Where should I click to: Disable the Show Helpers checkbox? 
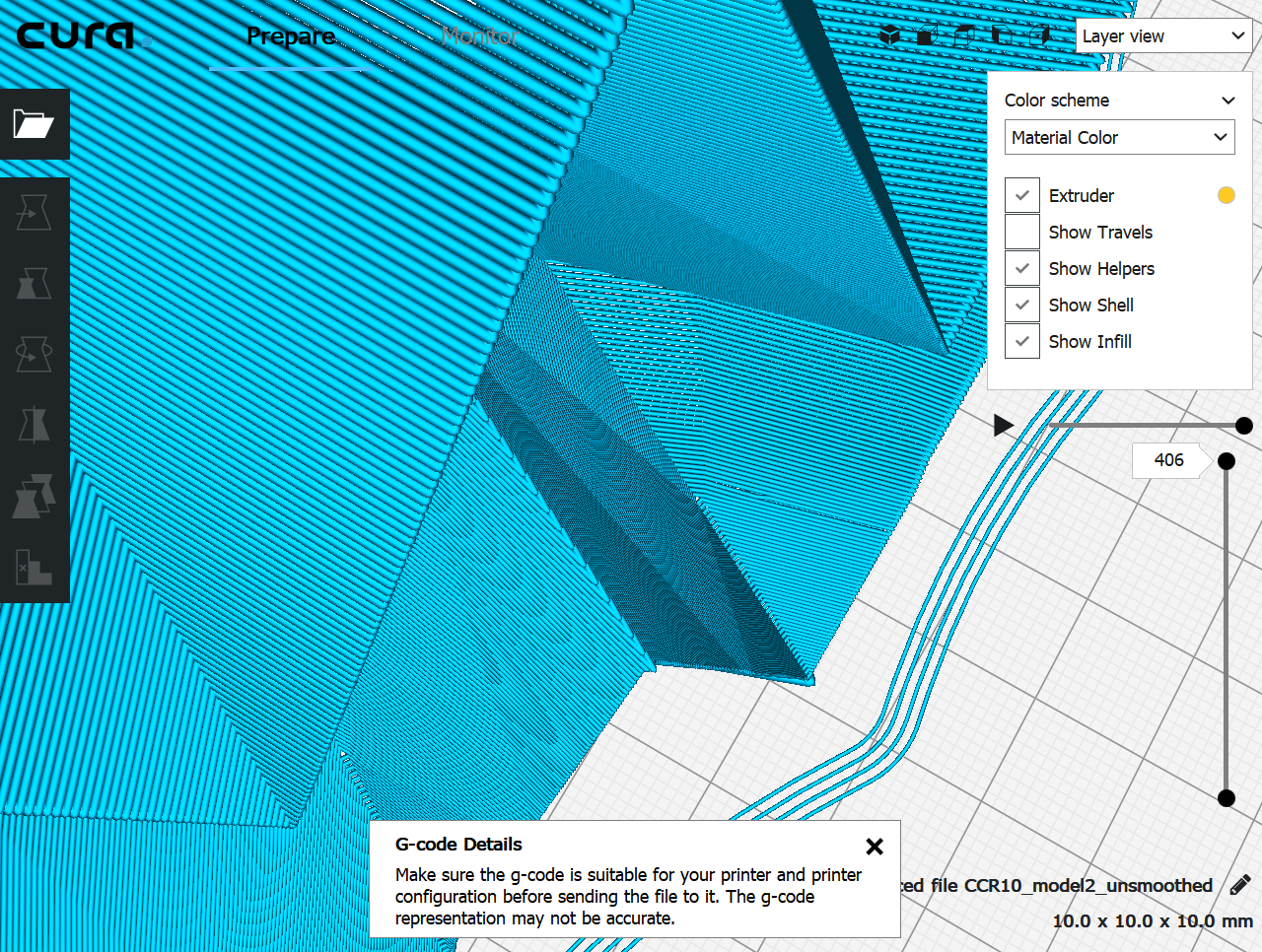1022,268
